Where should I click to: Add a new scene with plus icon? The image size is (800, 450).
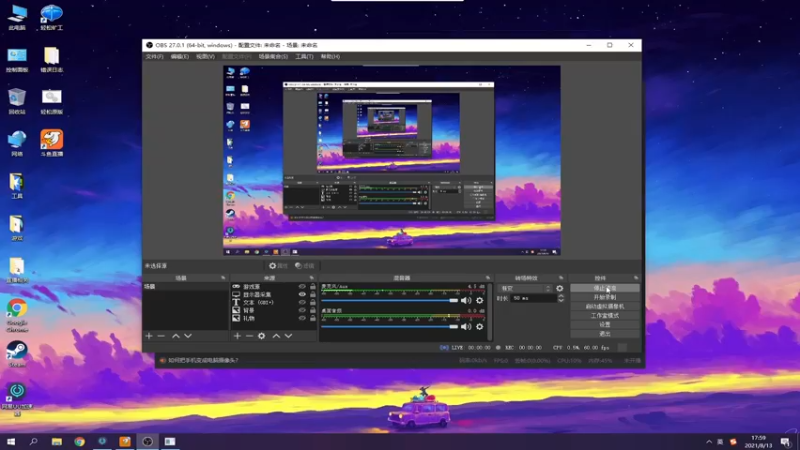[x=149, y=336]
